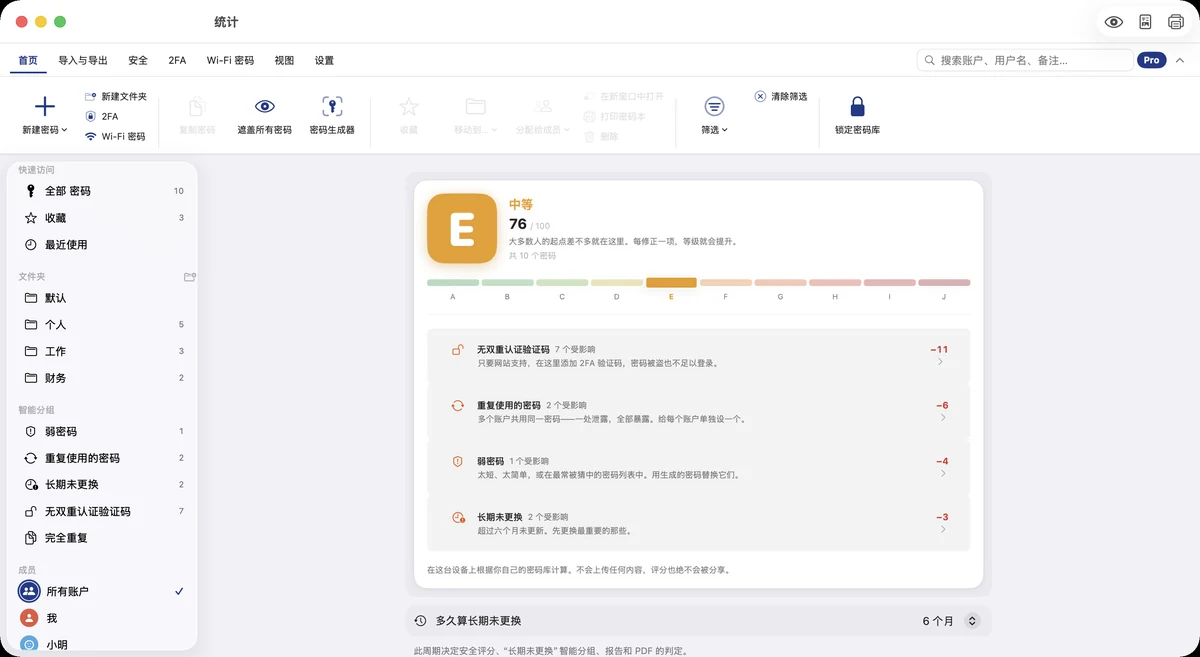Click the 新建密码 plus icon
Image resolution: width=1200 pixels, height=657 pixels.
[45, 106]
